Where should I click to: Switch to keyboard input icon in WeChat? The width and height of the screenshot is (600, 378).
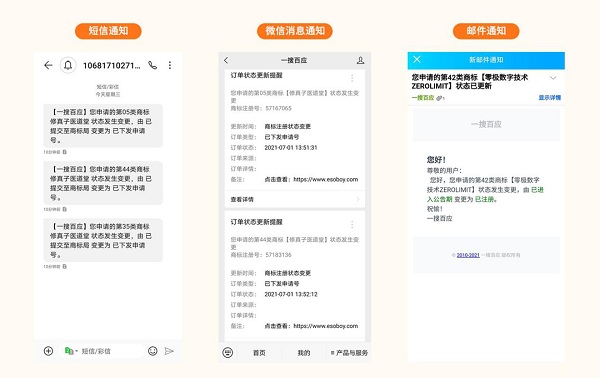(x=228, y=352)
